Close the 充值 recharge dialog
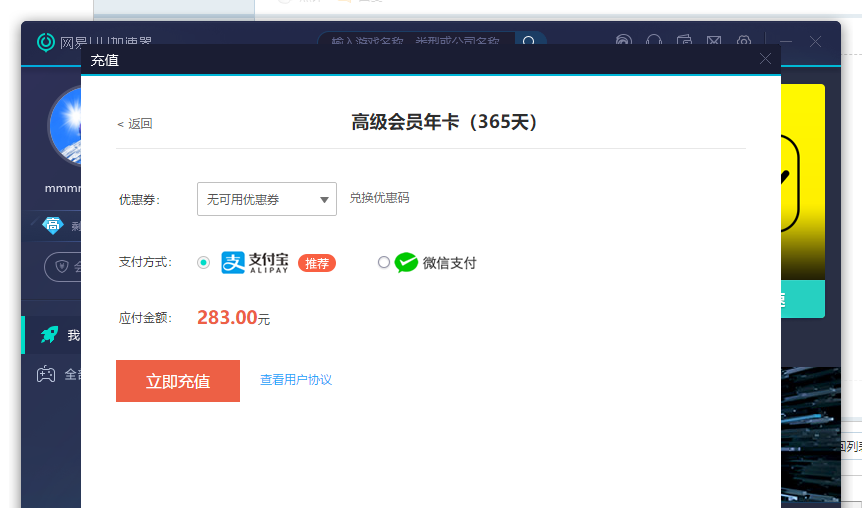862x508 pixels. coord(766,59)
